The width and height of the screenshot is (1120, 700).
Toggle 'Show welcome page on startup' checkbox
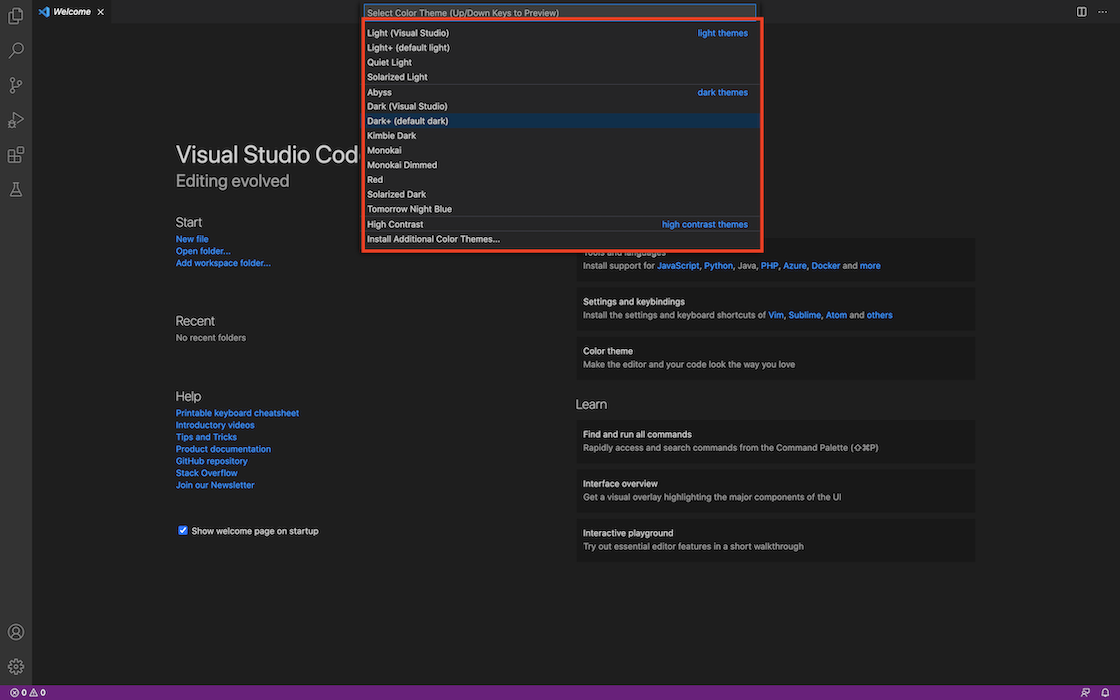[x=182, y=531]
